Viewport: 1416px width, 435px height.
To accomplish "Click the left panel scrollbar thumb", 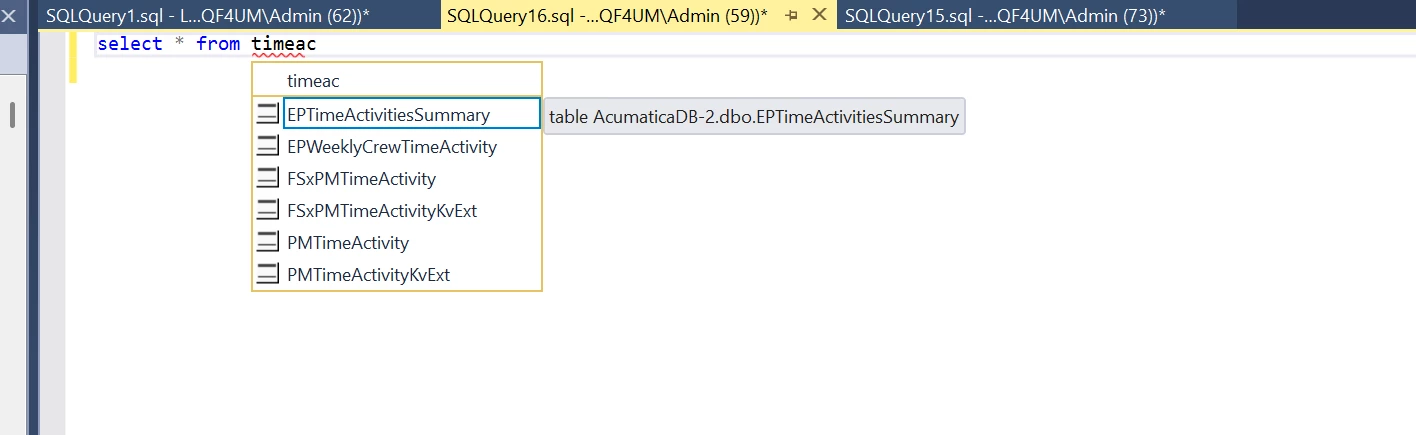I will pos(13,114).
